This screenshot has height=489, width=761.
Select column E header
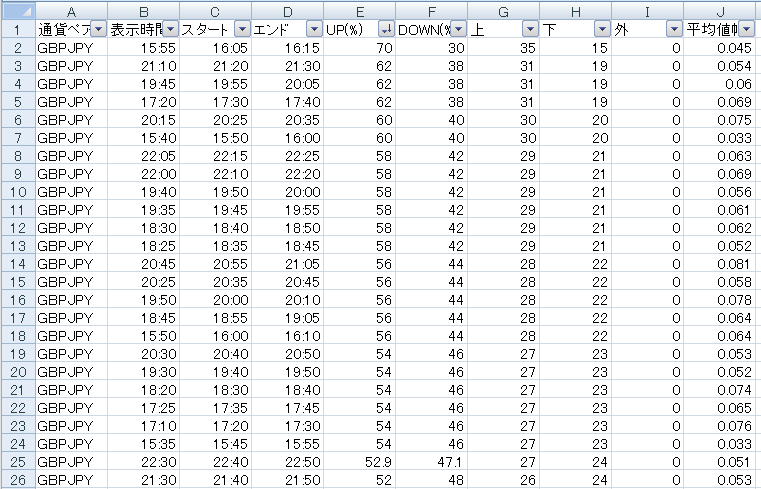pos(359,11)
